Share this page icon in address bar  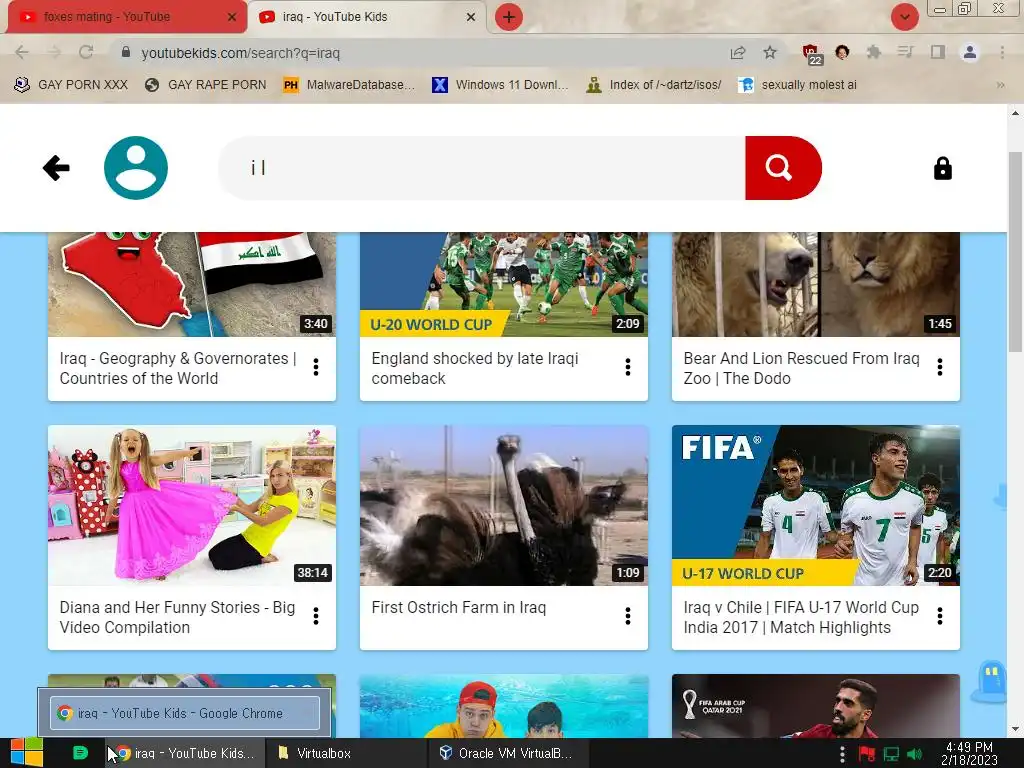[738, 52]
